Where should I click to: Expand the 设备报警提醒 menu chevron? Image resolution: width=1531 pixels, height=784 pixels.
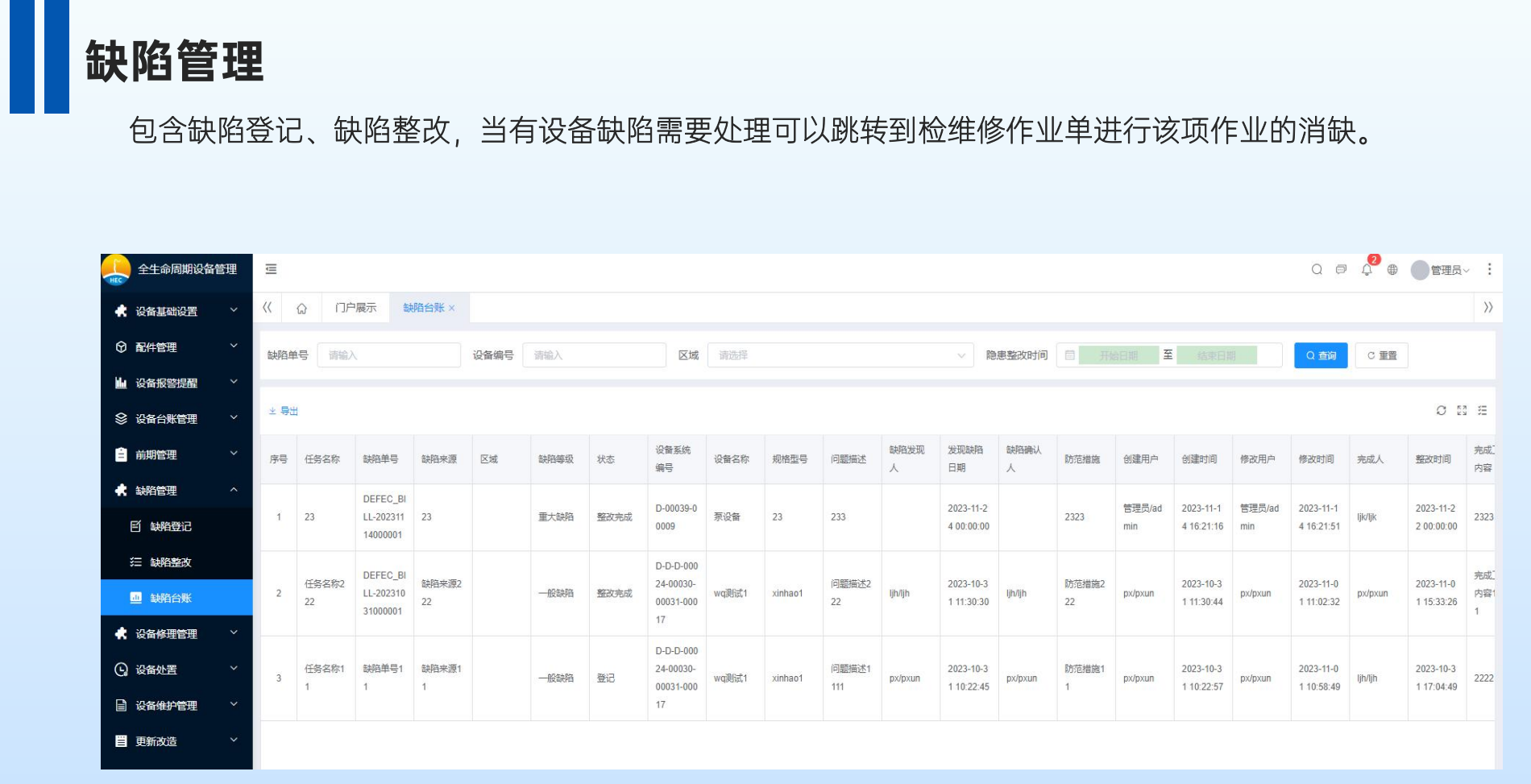[x=234, y=382]
